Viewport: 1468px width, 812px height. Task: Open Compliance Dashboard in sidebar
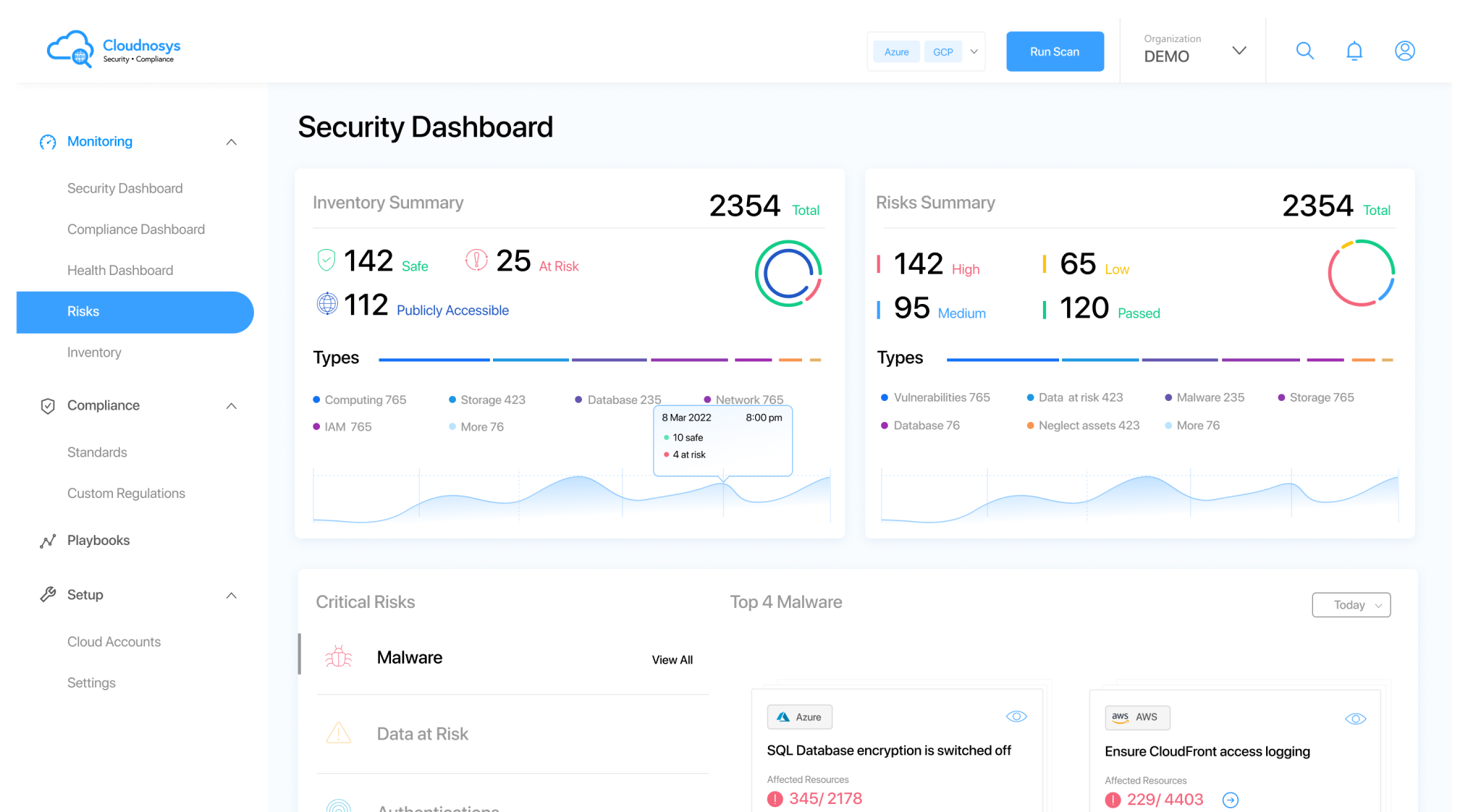[x=136, y=229]
